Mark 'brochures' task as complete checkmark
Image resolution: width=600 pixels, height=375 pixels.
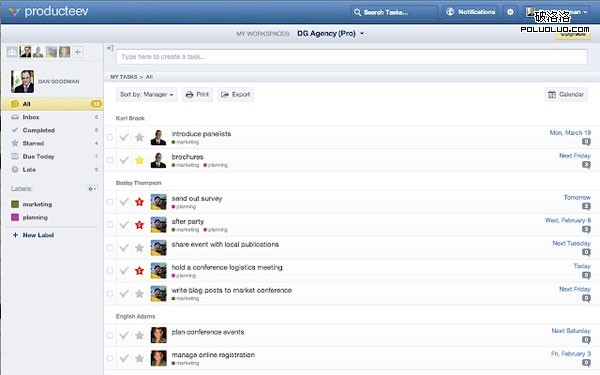(124, 160)
